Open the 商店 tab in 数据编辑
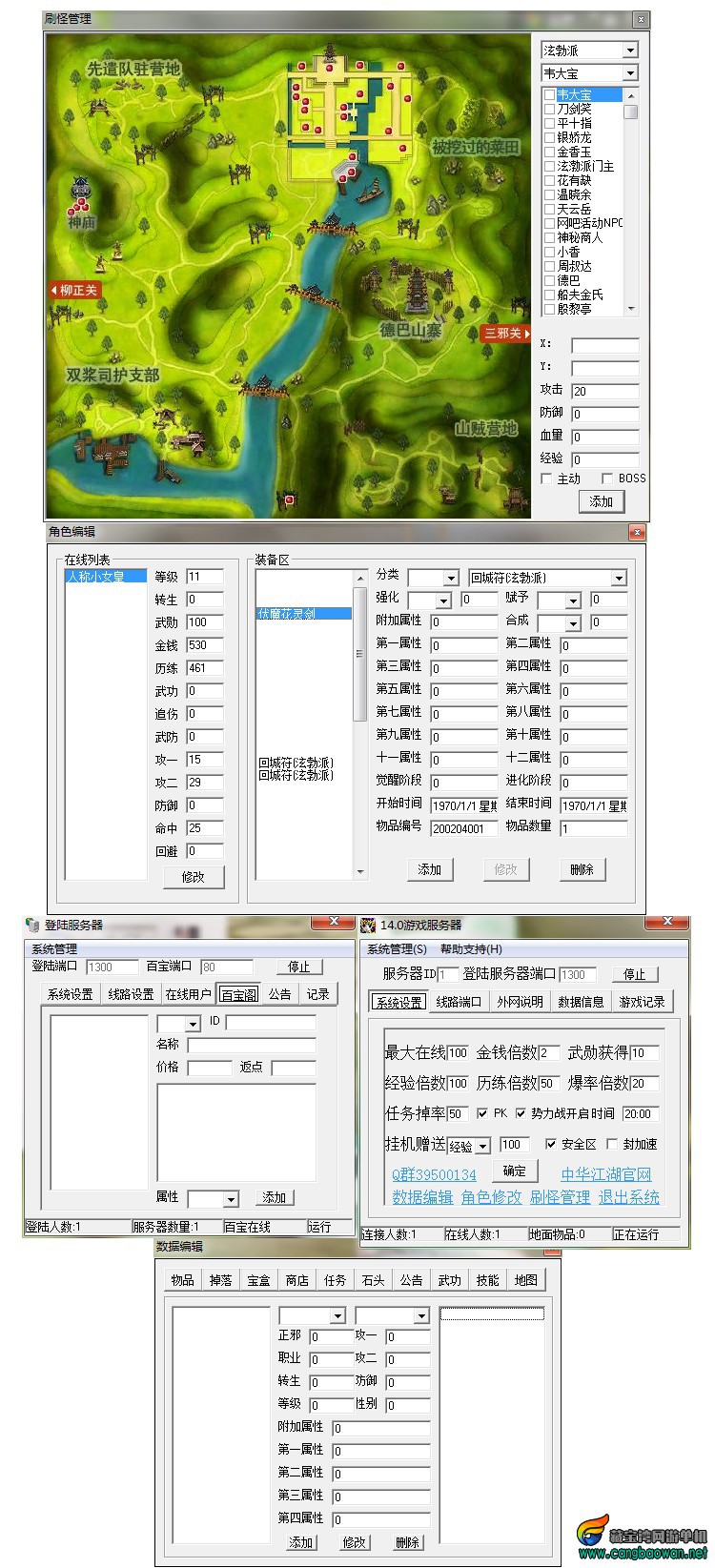 point(297,1280)
